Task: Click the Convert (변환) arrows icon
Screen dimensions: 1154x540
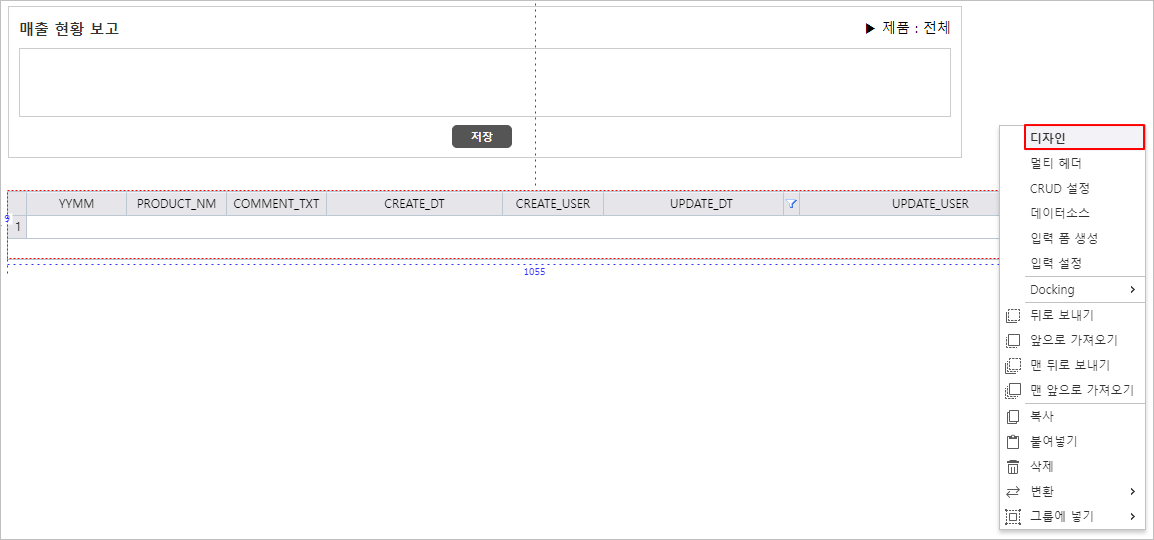Action: (x=1013, y=491)
